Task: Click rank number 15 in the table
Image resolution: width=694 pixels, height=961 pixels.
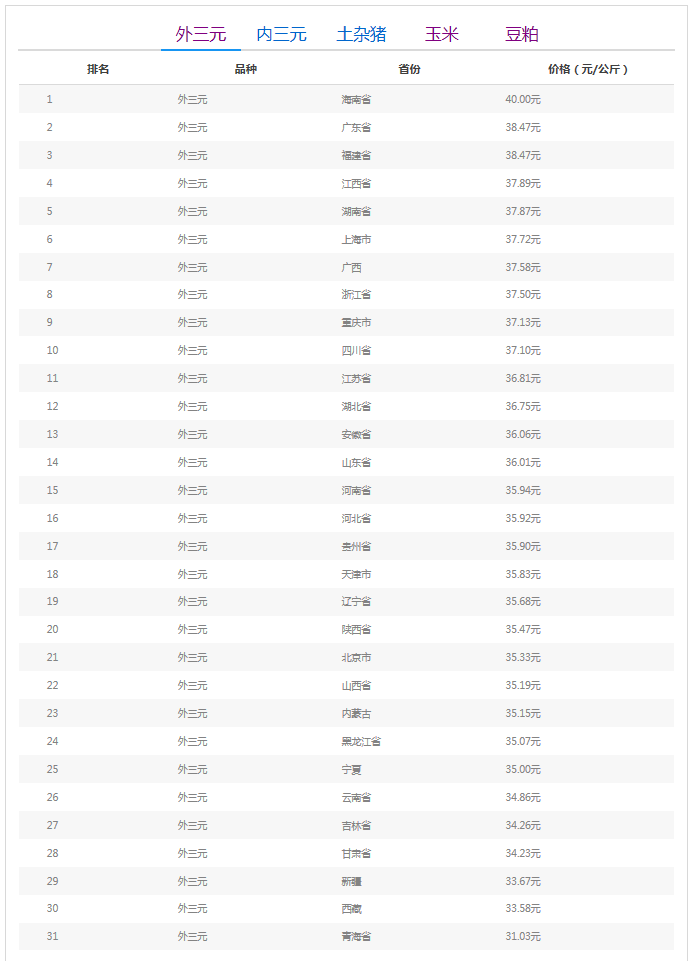Action: 52,490
